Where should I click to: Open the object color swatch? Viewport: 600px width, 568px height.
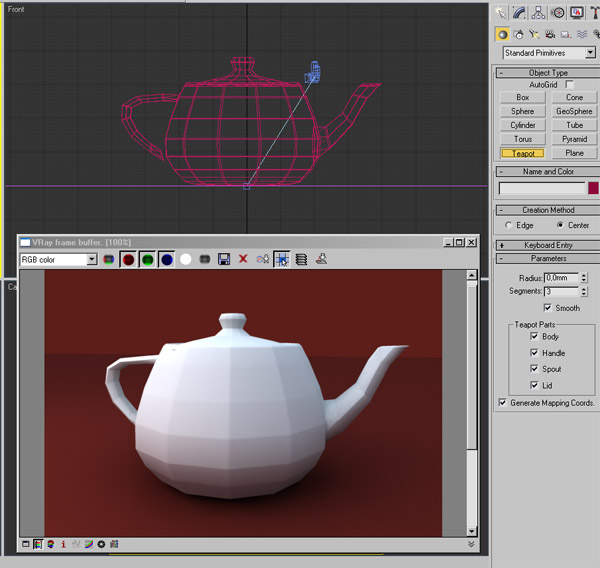593,187
